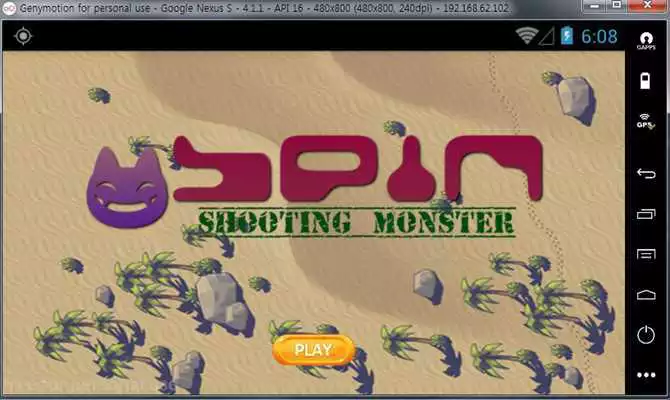Tap the Android menu button in sidebar

tap(646, 254)
